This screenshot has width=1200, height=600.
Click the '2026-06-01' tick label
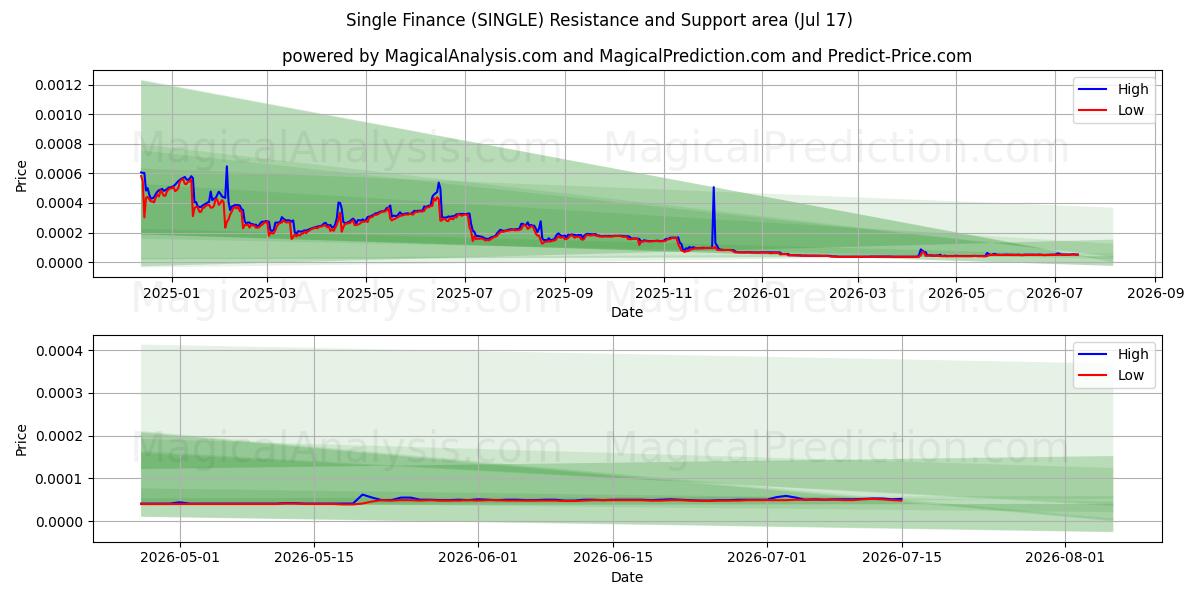pyautogui.click(x=478, y=559)
